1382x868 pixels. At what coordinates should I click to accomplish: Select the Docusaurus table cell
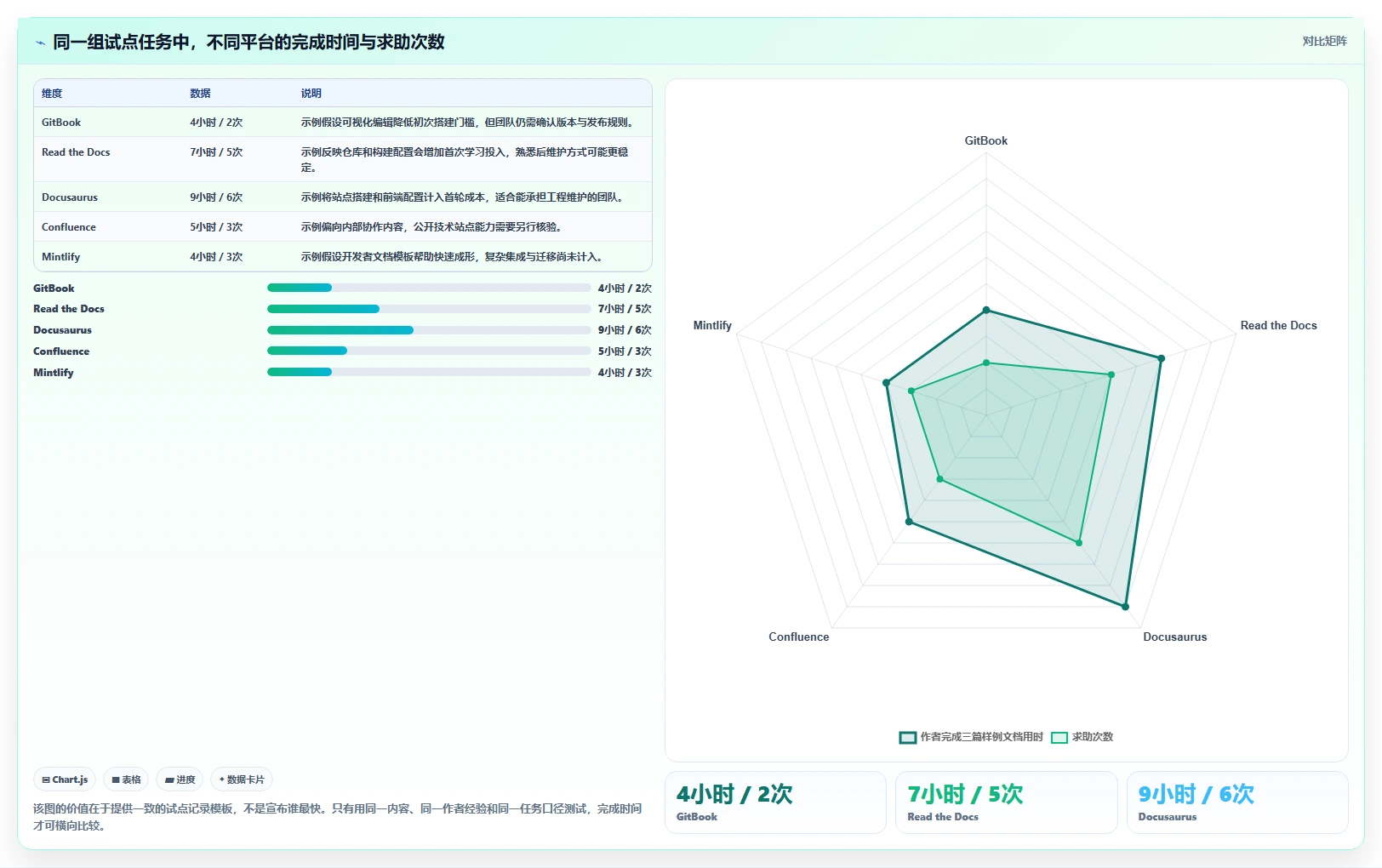coord(70,197)
